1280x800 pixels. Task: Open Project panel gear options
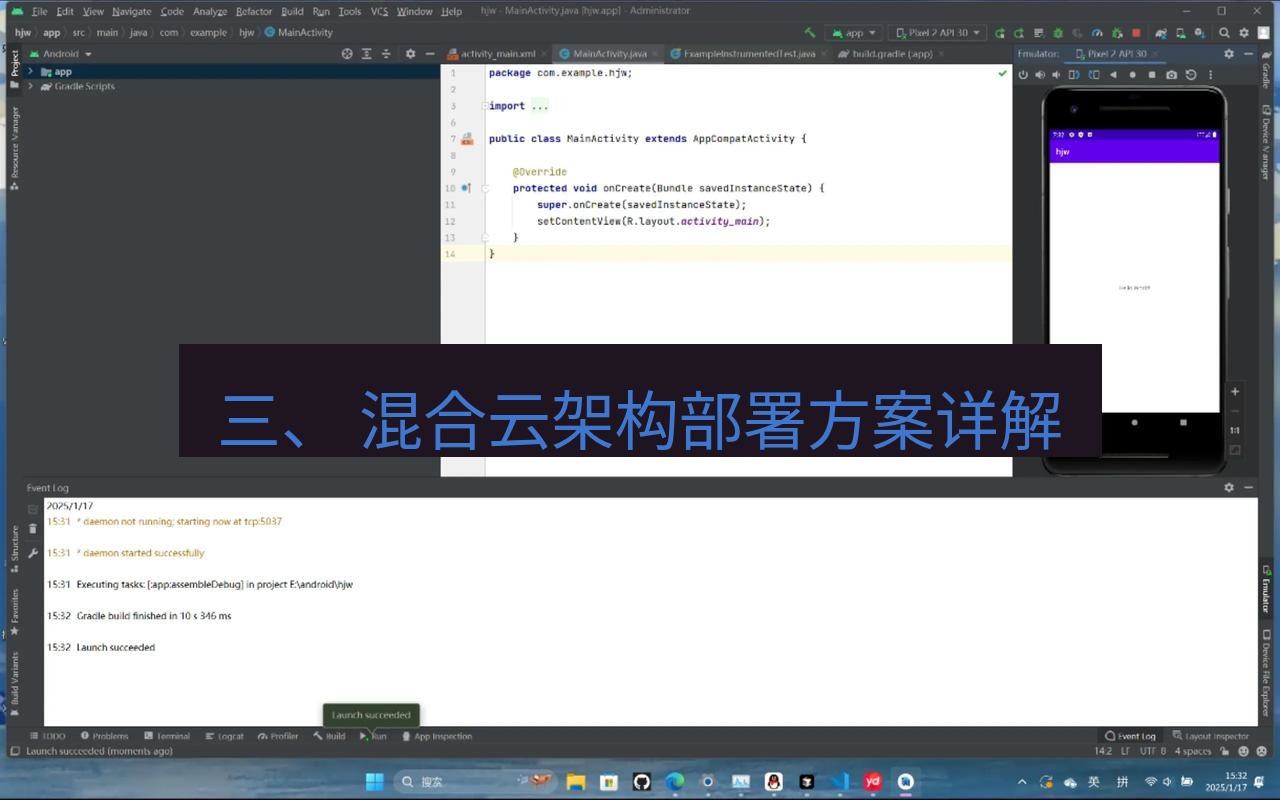coord(410,53)
